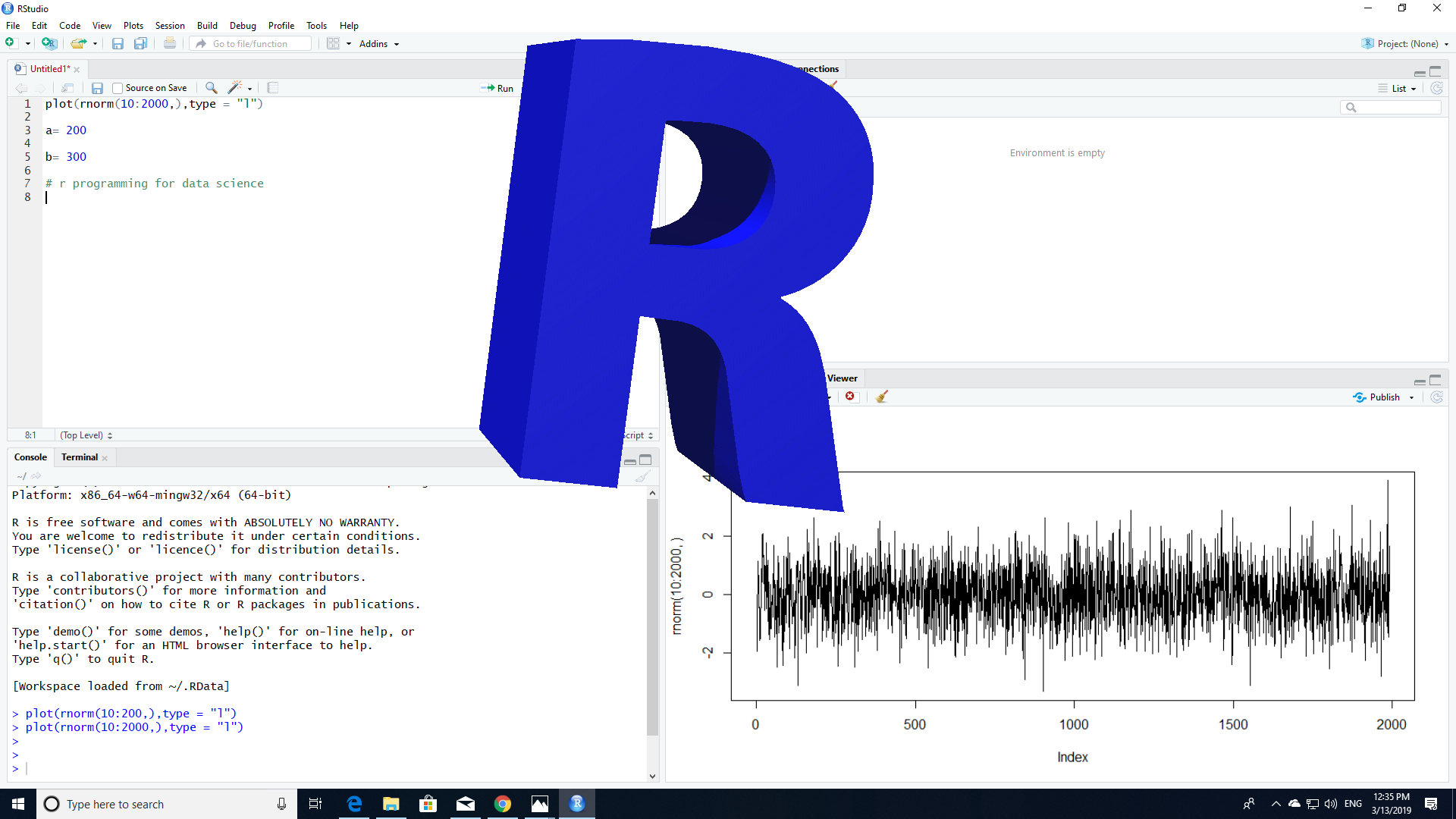Click the code tools magic wand
The image size is (1456, 819).
click(235, 88)
